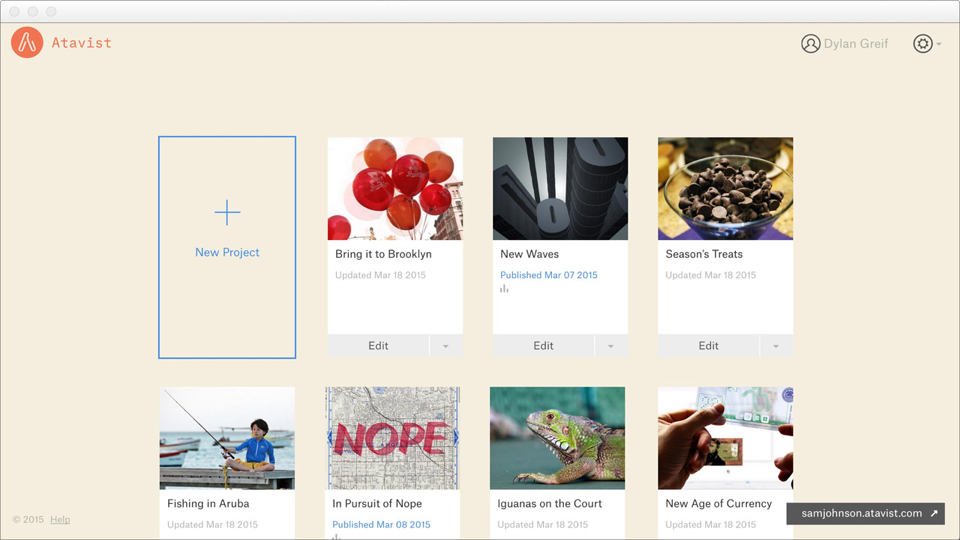Click the Published Mar 07 2015 link
Image resolution: width=960 pixels, height=540 pixels.
click(x=549, y=275)
